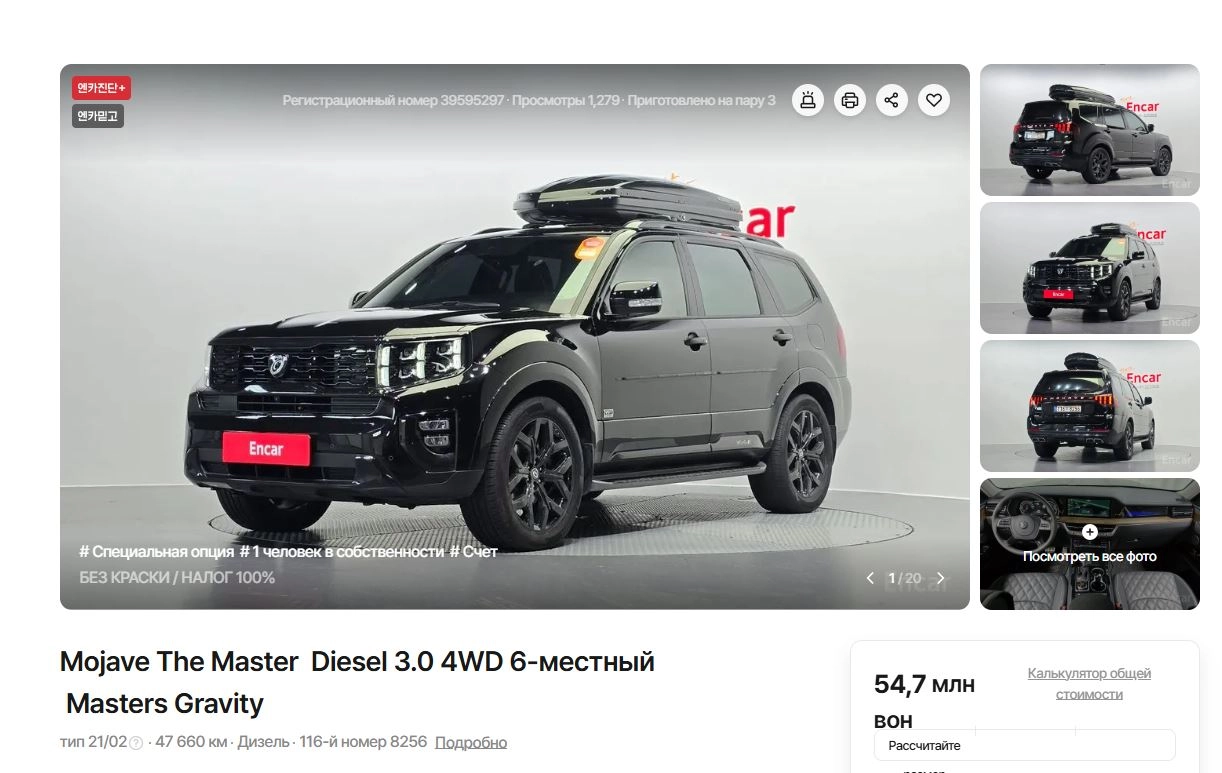Go to next photo arrow

(940, 578)
